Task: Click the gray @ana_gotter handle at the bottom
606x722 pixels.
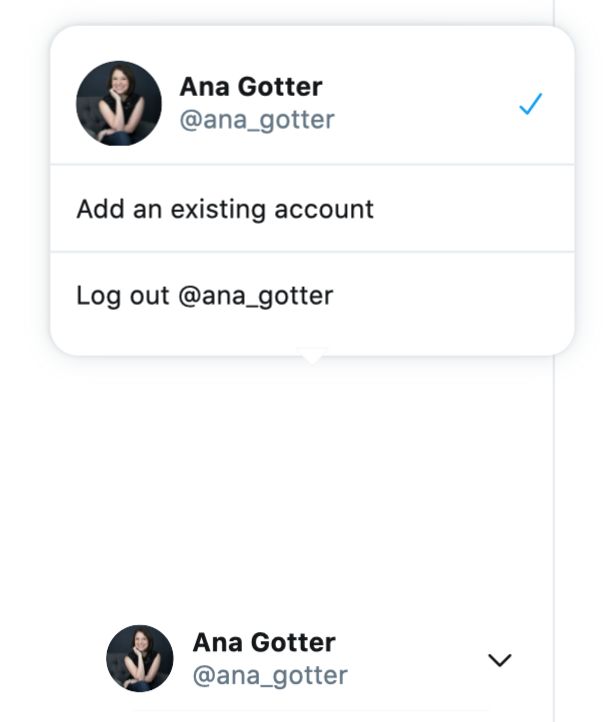Action: (x=270, y=675)
